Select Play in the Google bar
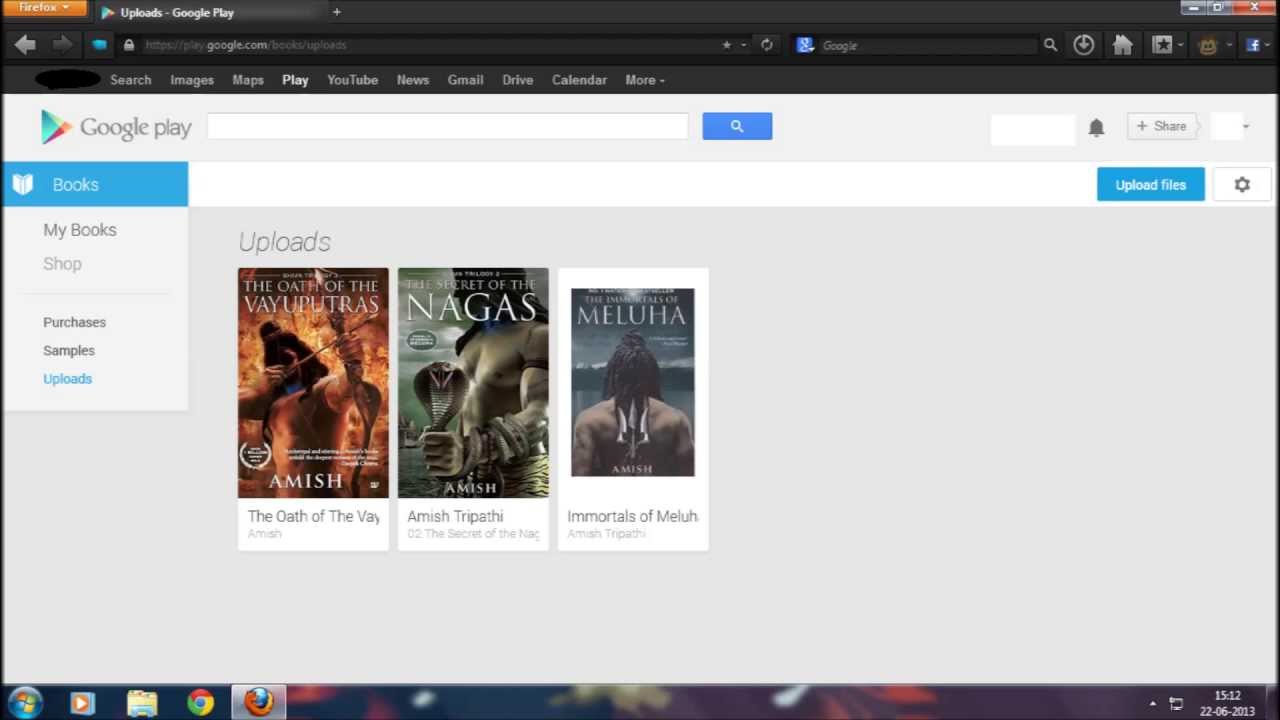Viewport: 1280px width, 720px height. pyautogui.click(x=295, y=80)
